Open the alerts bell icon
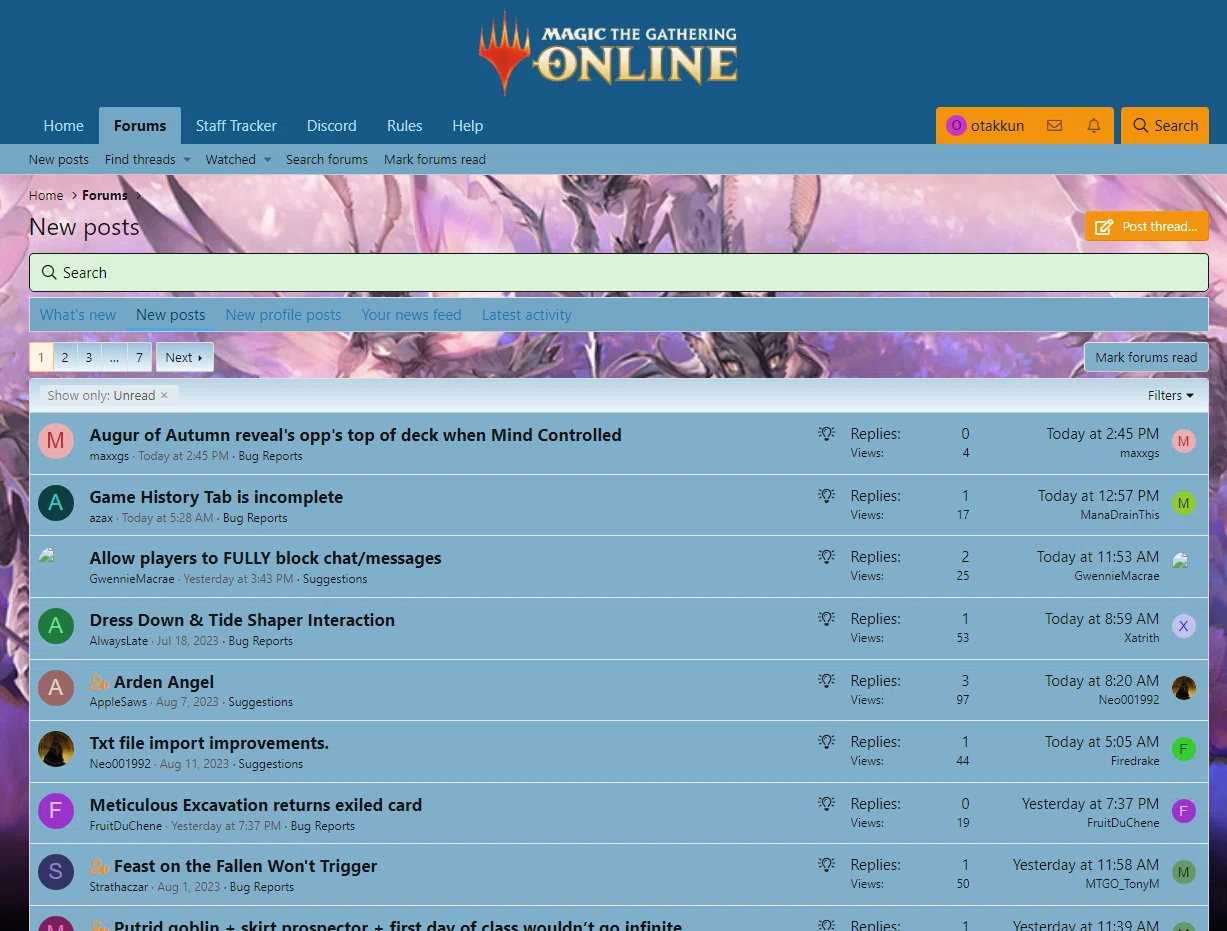 (x=1094, y=126)
